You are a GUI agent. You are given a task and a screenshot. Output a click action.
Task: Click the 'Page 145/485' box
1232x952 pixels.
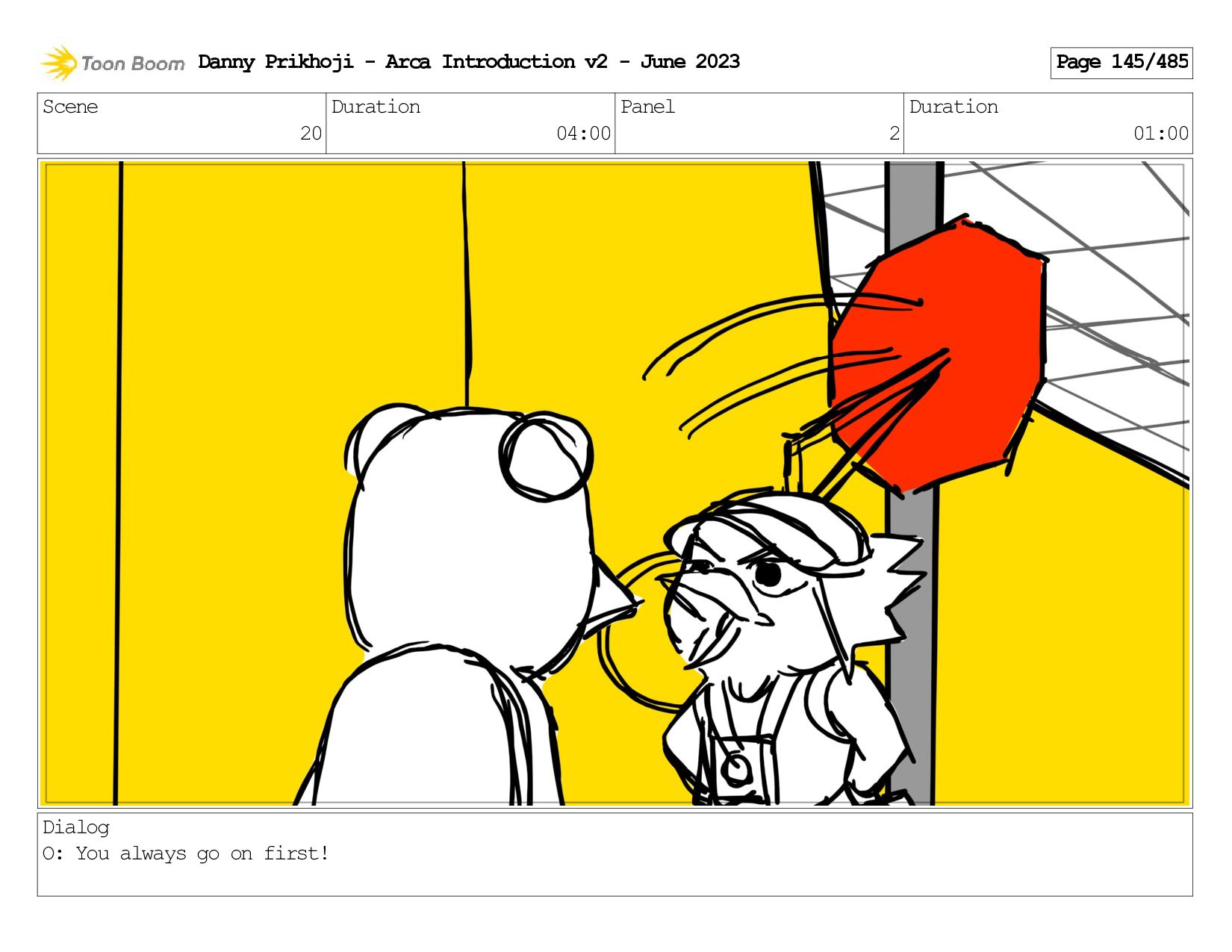(x=1121, y=63)
